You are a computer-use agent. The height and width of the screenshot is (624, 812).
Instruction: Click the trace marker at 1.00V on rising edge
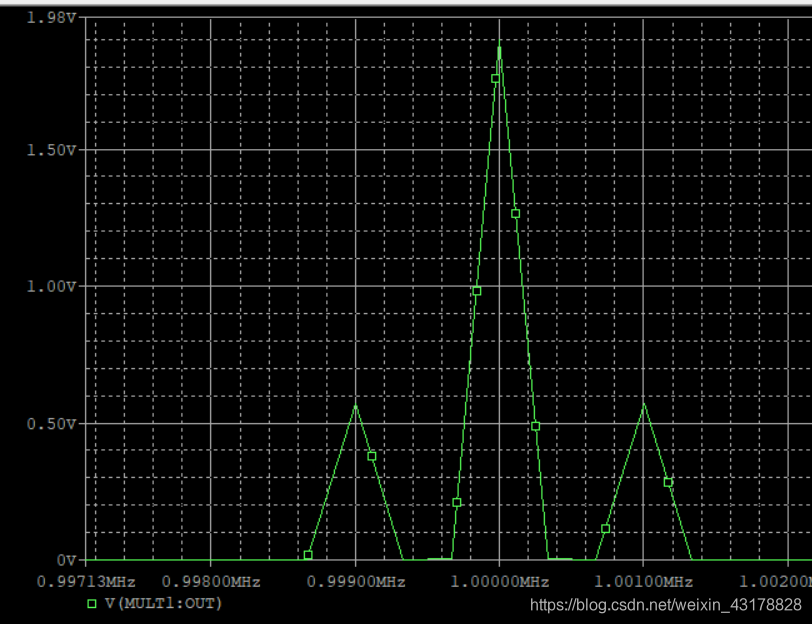[x=477, y=291]
